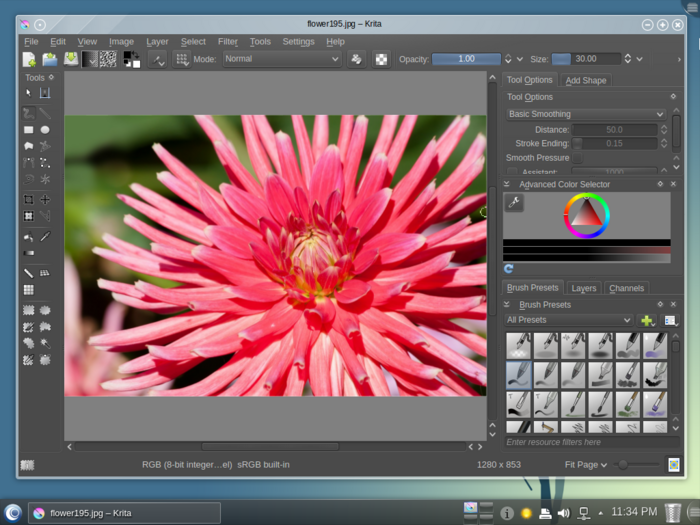Open the color selector settings wrench
Screen dimensions: 700x525
[514, 203]
